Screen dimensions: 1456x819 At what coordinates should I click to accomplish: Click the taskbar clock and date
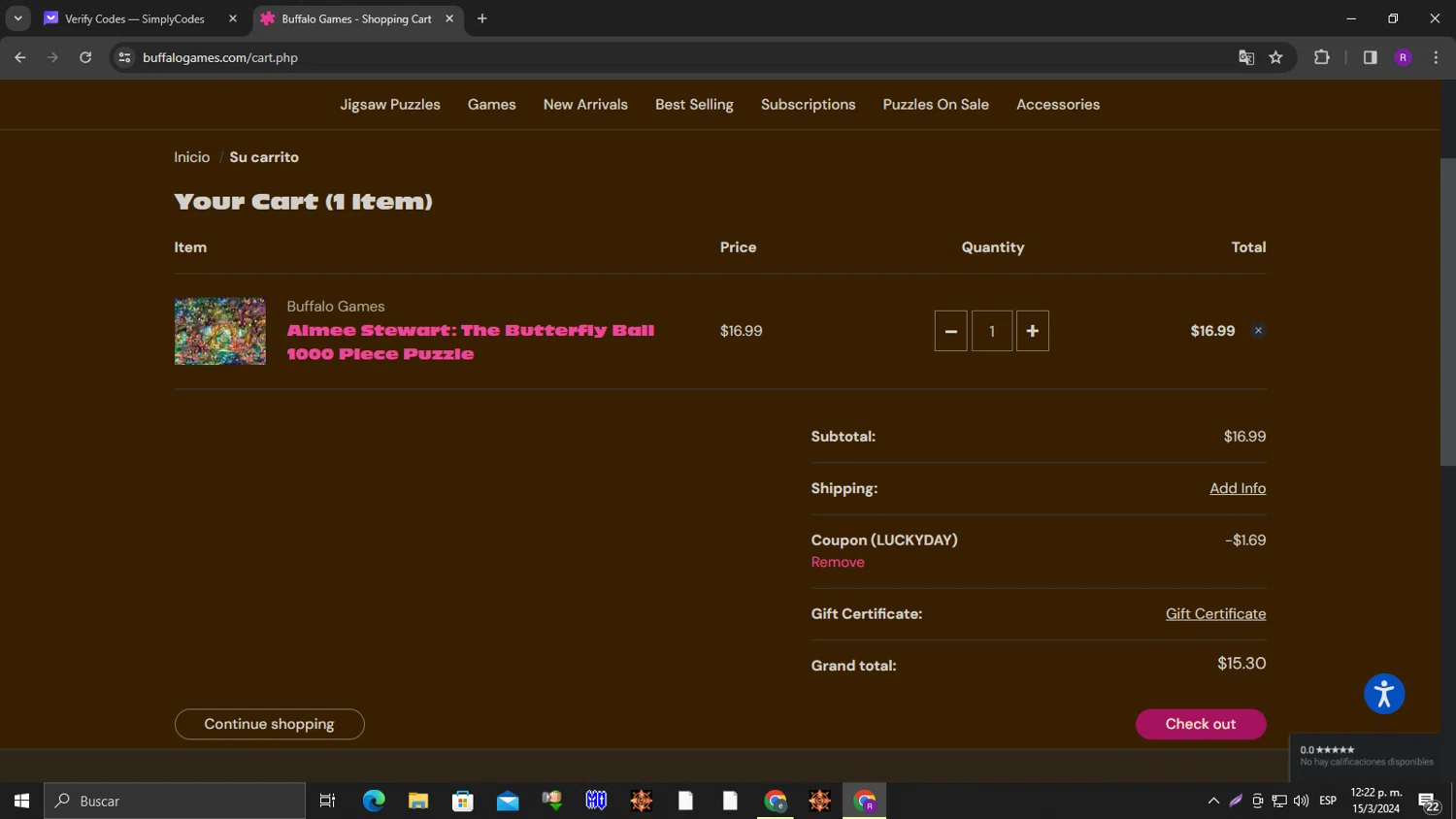(x=1375, y=801)
